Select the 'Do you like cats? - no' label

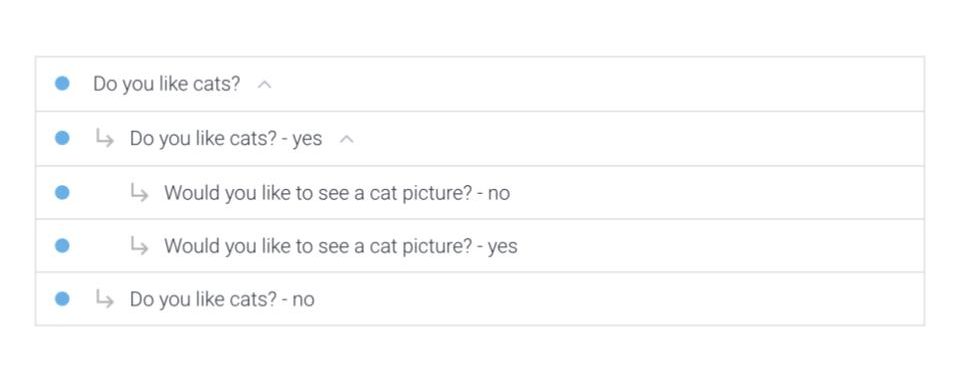click(x=222, y=300)
